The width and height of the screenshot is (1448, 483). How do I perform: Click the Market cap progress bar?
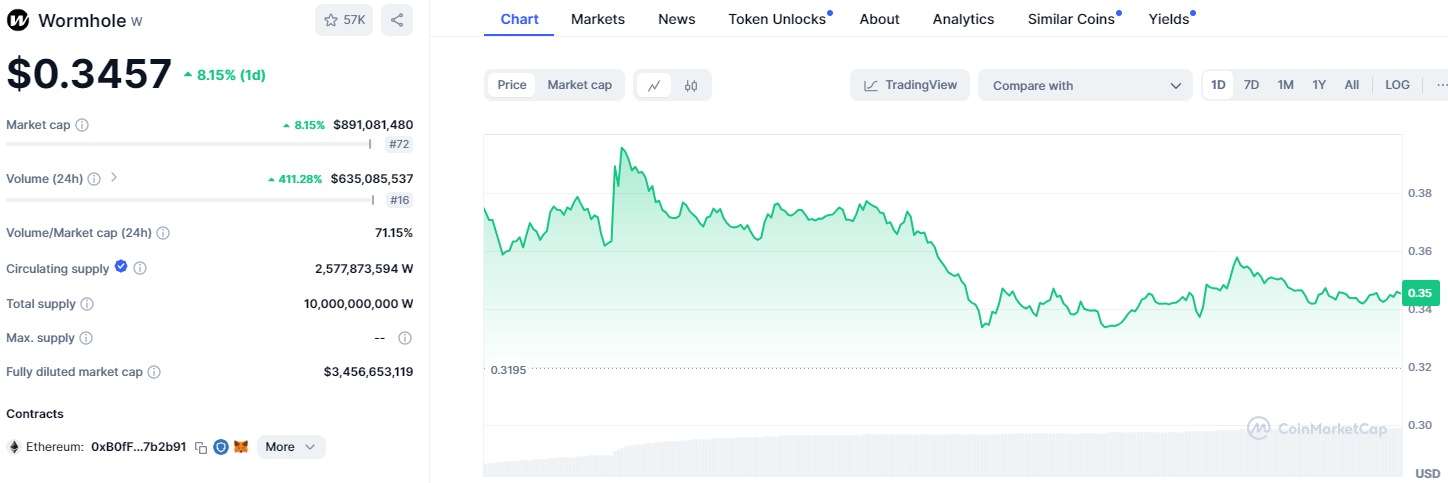189,145
